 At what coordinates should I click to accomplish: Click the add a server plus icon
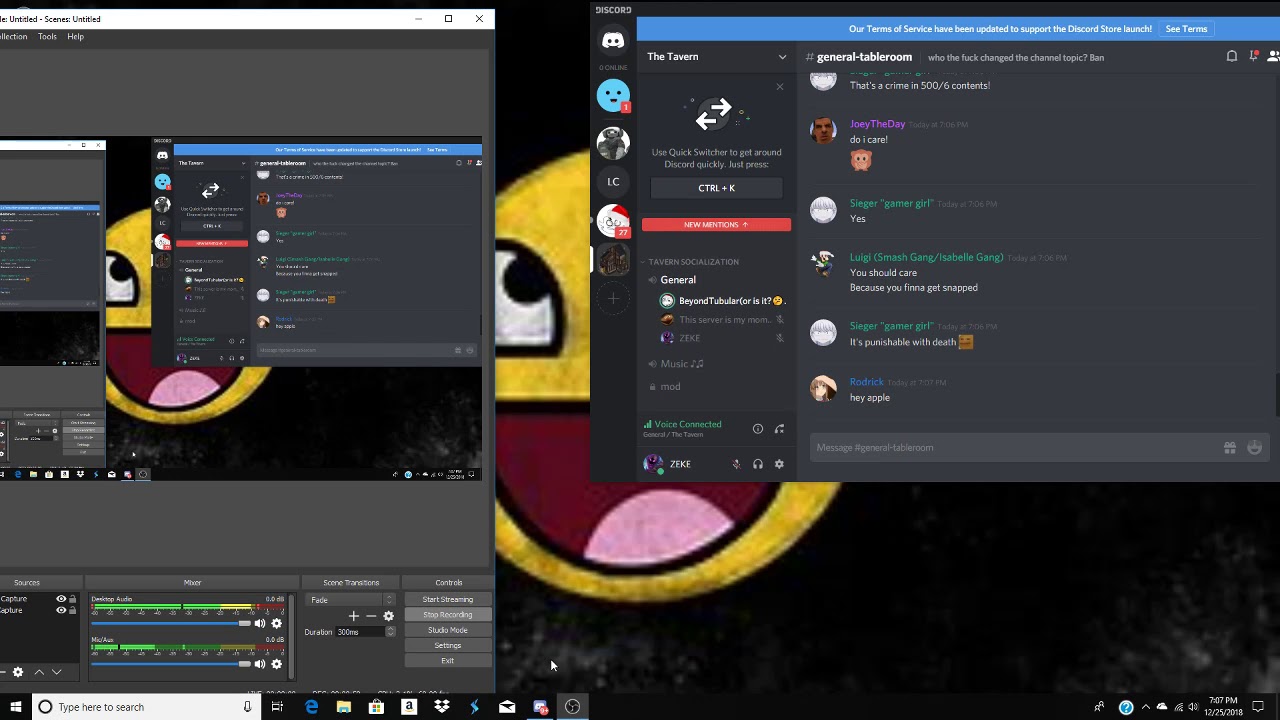point(613,298)
